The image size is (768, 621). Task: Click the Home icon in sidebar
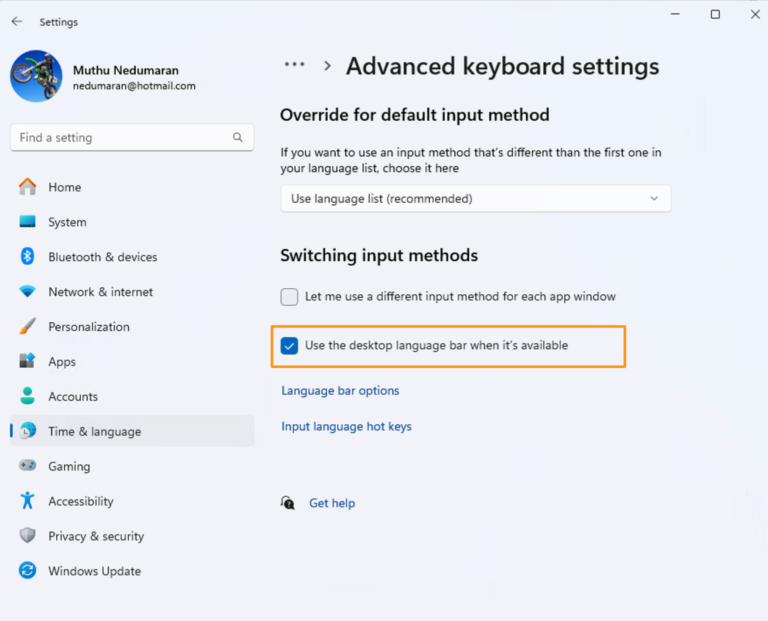[28, 187]
